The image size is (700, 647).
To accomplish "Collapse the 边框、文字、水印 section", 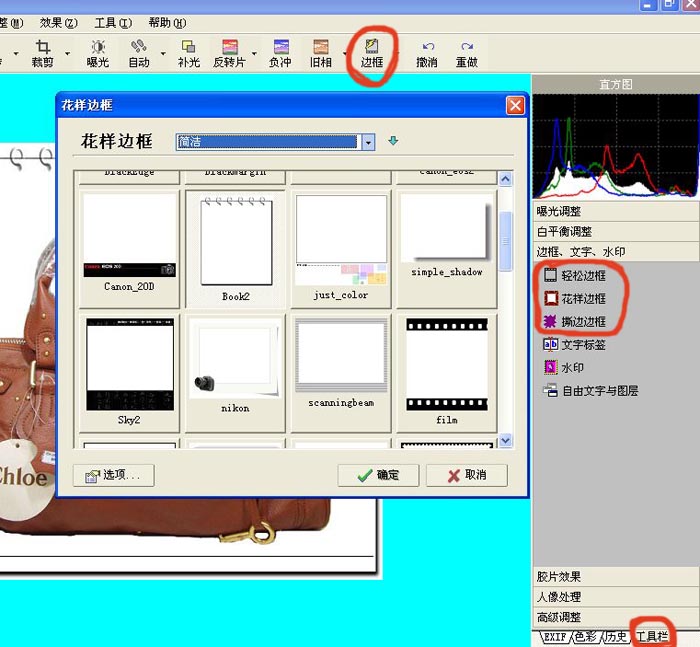I will [616, 252].
